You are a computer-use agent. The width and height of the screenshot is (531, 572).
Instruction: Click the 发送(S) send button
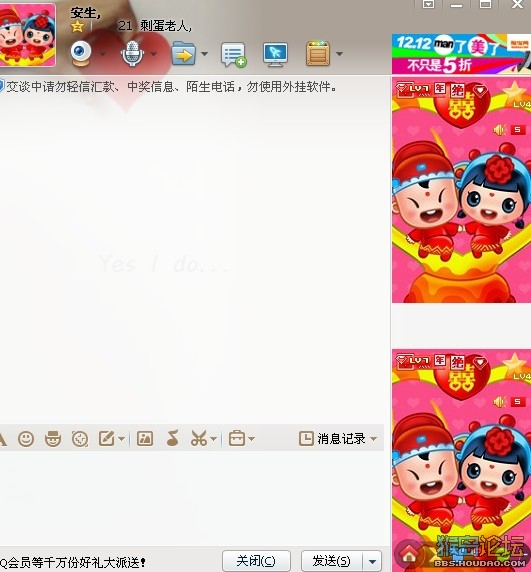(332, 561)
